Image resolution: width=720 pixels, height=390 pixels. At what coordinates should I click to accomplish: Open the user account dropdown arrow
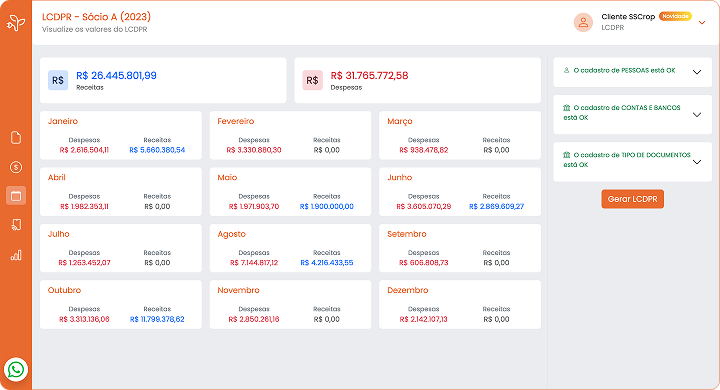pyautogui.click(x=702, y=23)
